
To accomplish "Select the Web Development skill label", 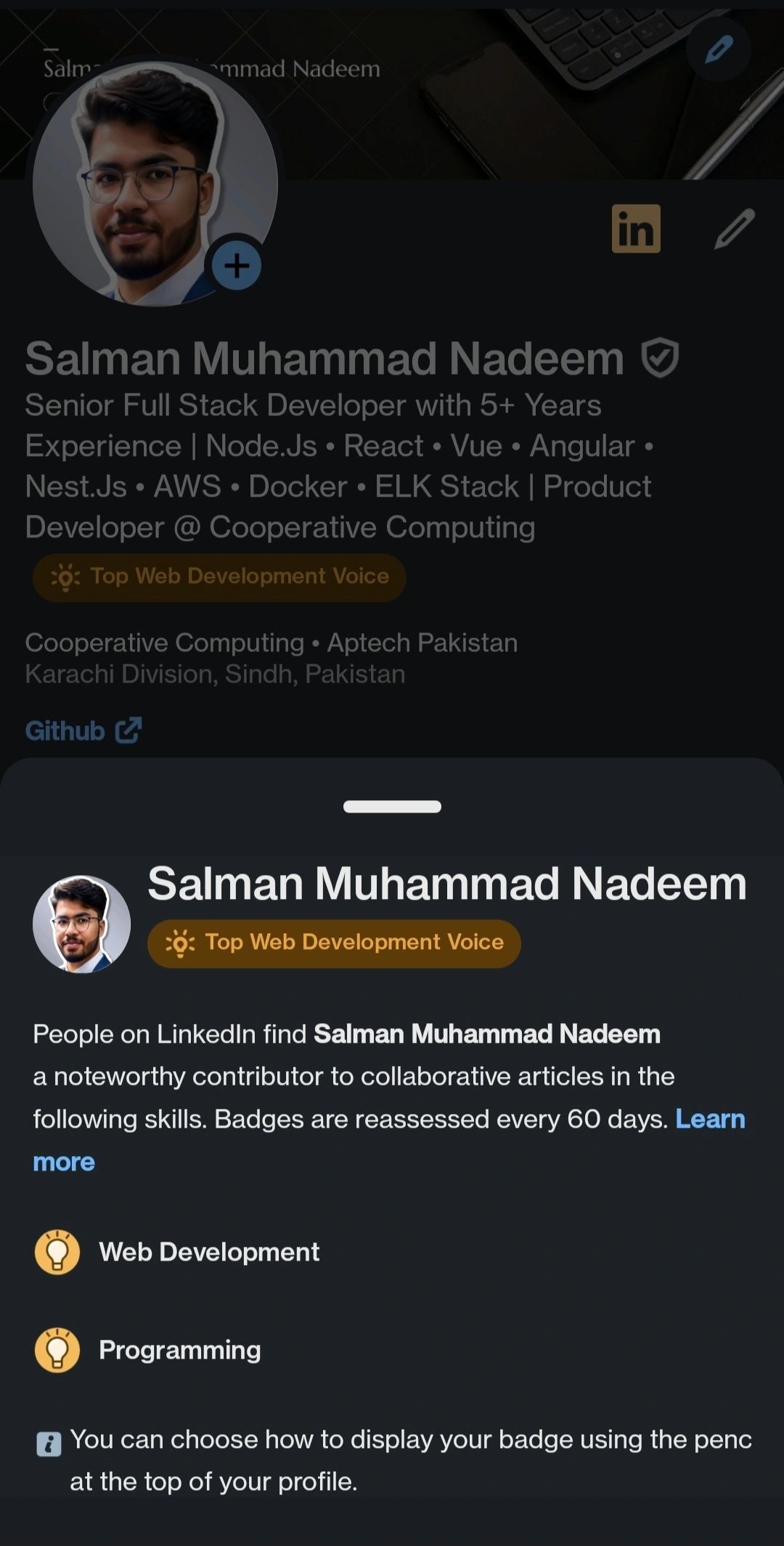I will pos(209,1252).
